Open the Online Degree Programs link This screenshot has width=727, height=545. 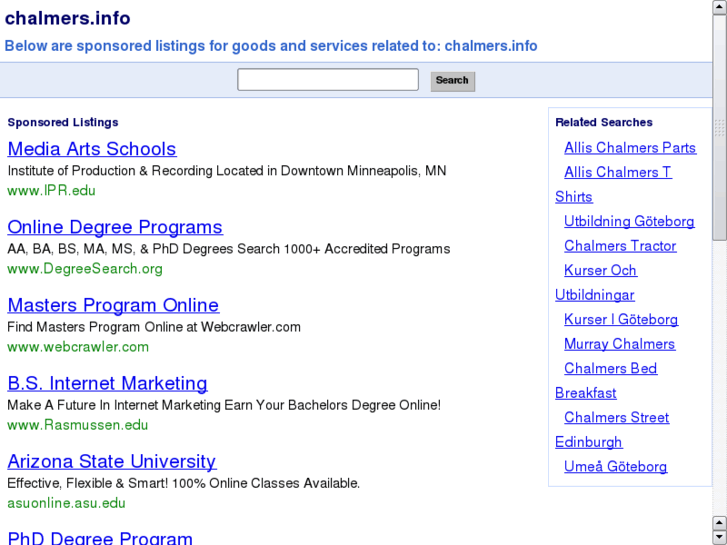point(115,227)
